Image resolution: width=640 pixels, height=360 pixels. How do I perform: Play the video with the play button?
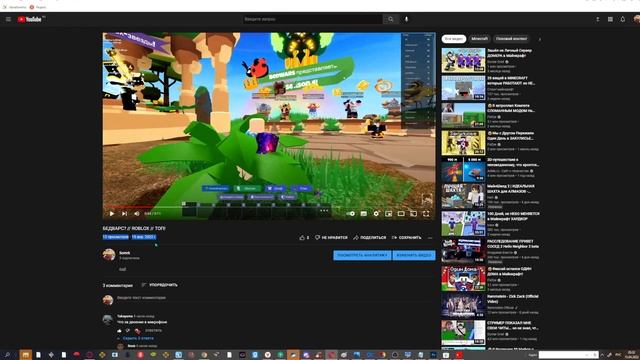[112, 213]
